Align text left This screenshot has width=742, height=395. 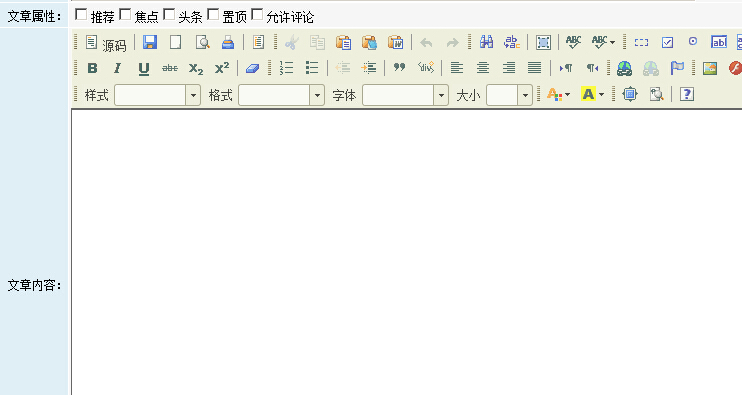457,68
